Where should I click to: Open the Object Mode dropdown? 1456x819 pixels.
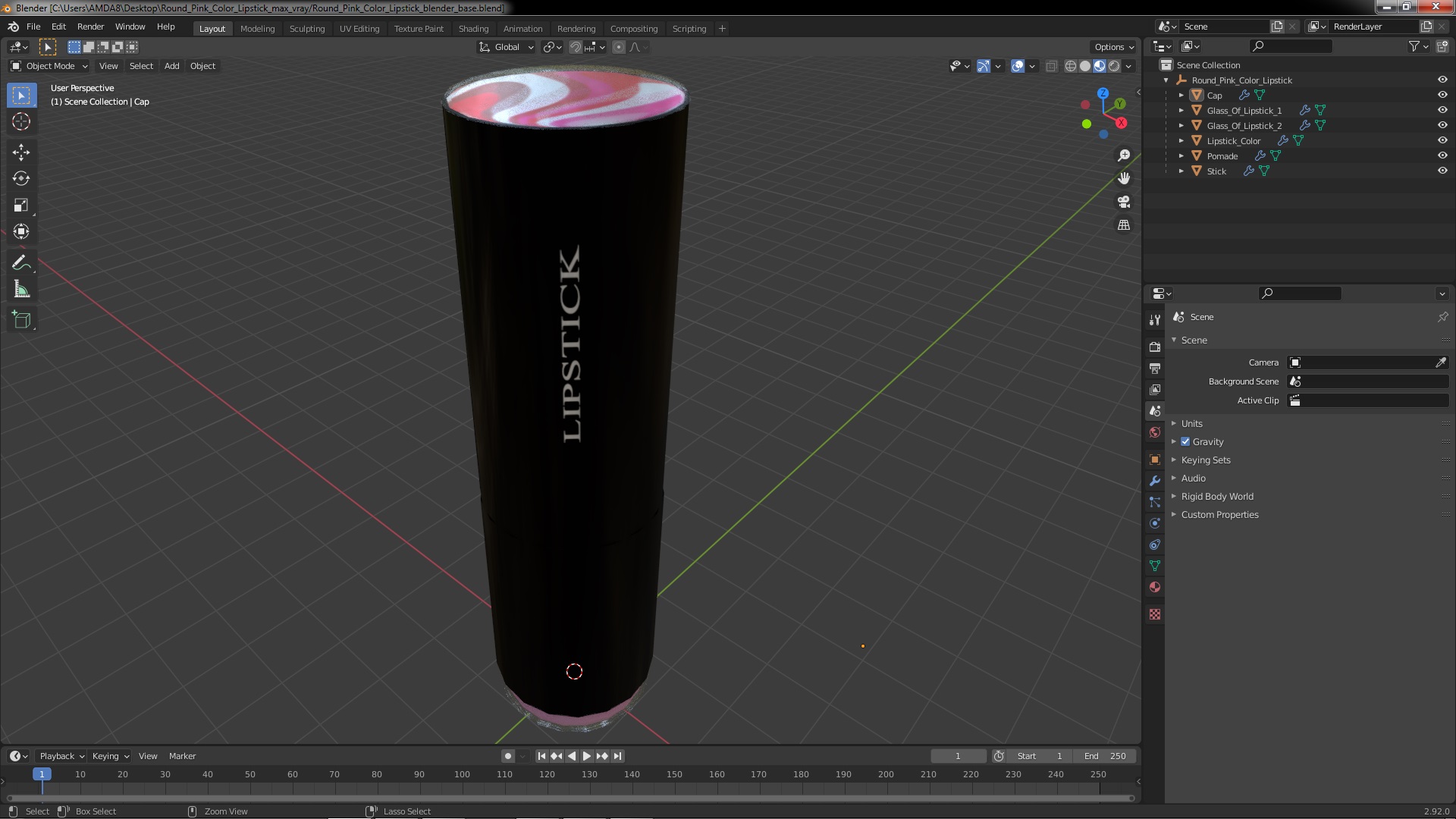pos(49,66)
